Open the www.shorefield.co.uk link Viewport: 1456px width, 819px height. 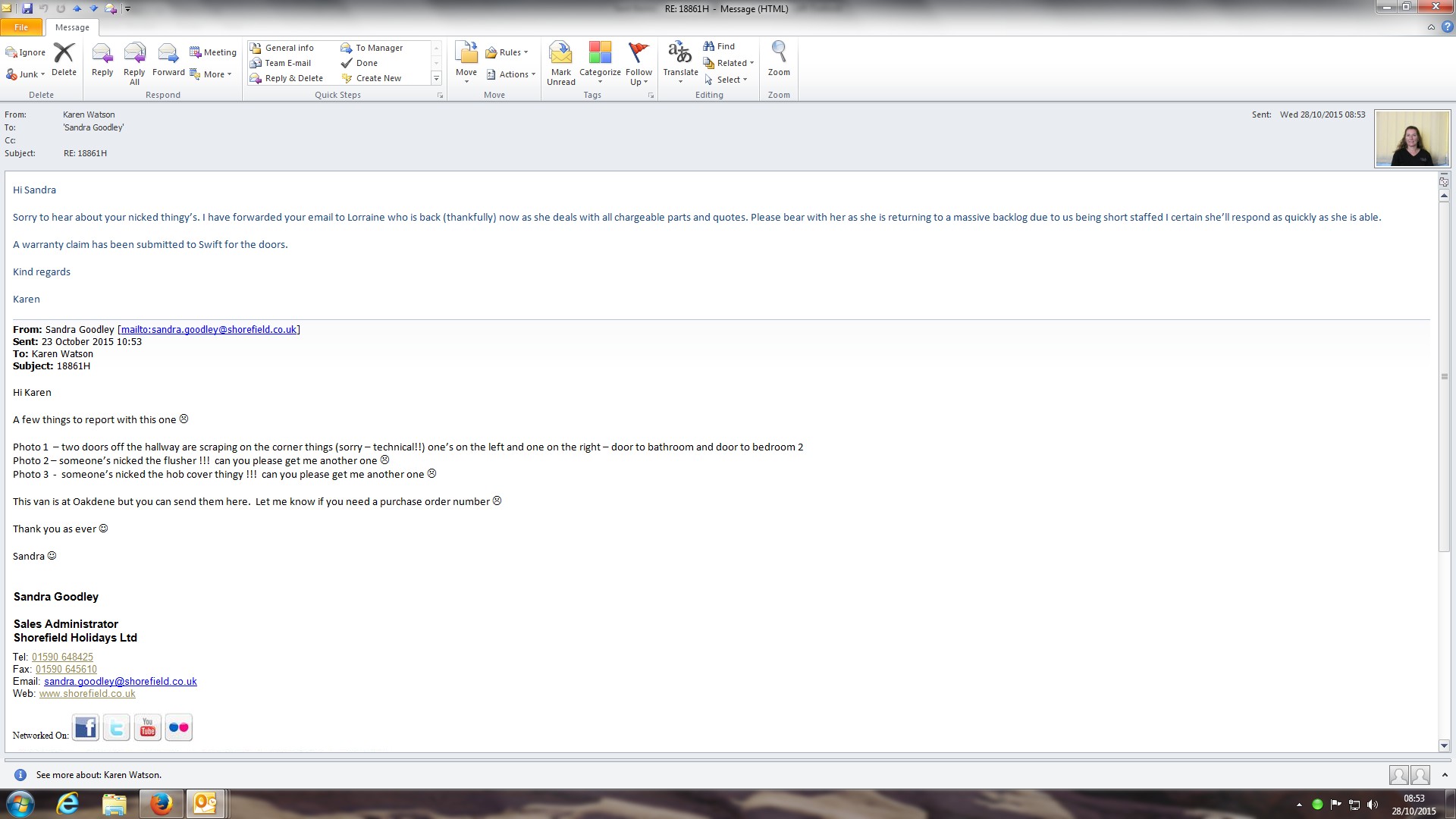tap(87, 694)
